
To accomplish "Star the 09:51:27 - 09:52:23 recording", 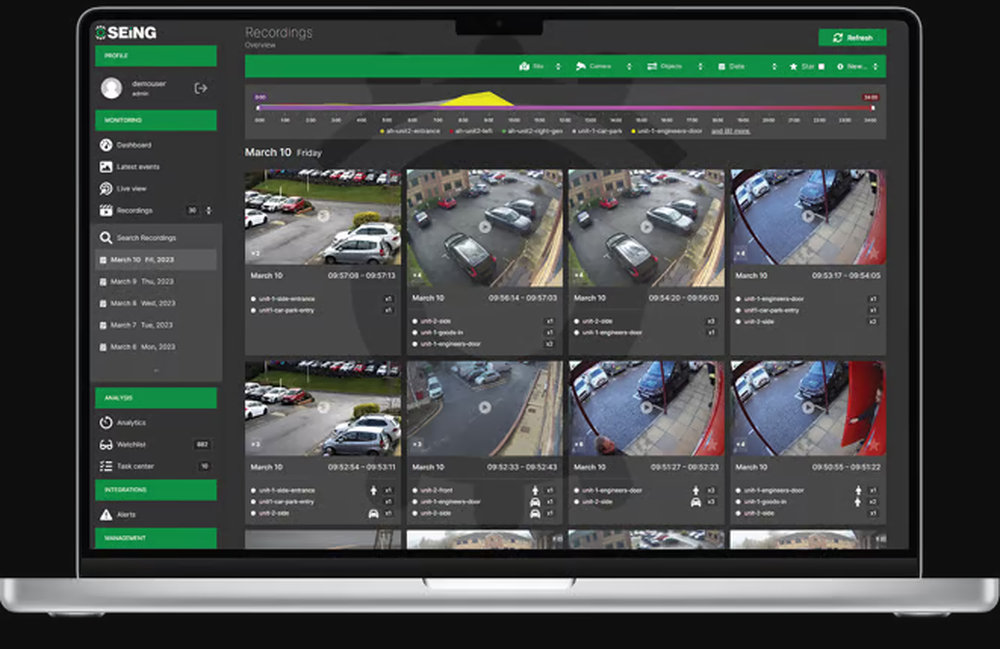I will coord(712,444).
